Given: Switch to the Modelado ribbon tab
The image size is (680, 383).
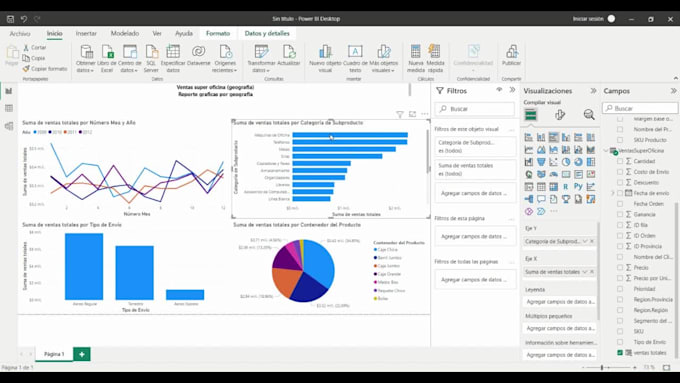Looking at the screenshot, I should pos(125,33).
